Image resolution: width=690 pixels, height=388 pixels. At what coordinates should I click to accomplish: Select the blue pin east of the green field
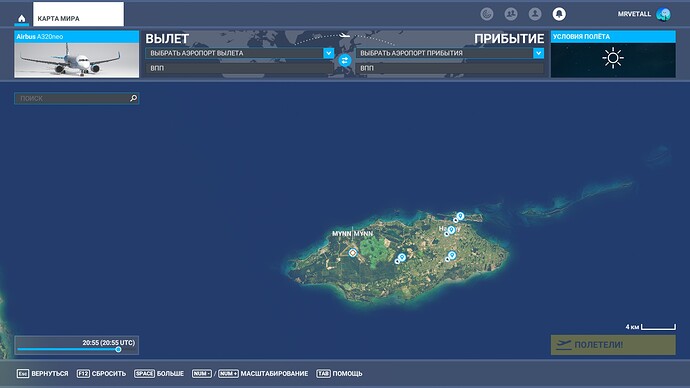[x=401, y=257]
